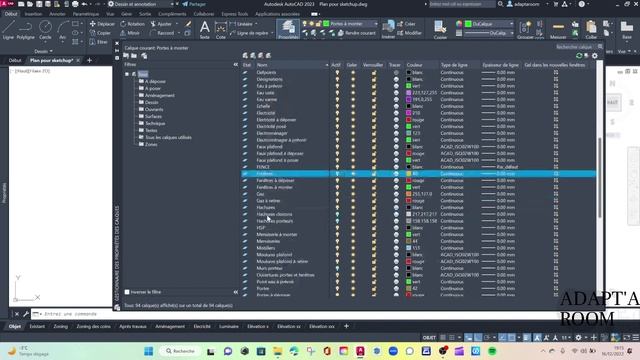Click the Grouper icon
The image size is (640, 360).
(x=525, y=30)
